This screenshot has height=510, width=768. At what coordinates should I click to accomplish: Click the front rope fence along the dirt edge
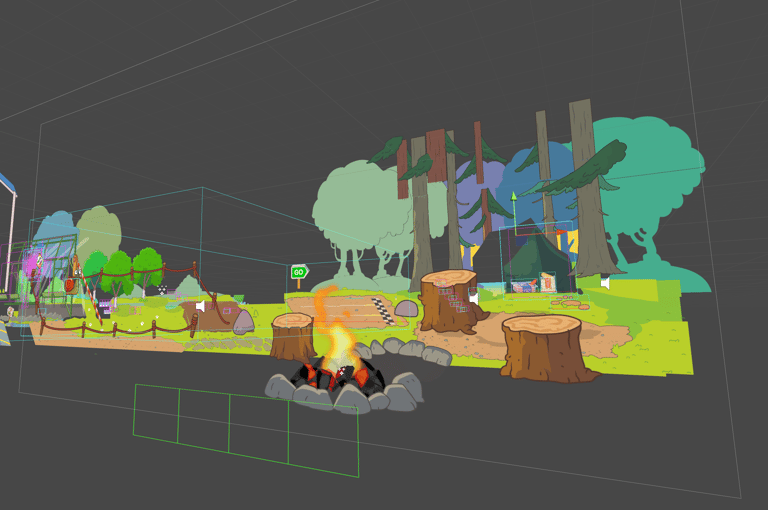click(x=119, y=327)
